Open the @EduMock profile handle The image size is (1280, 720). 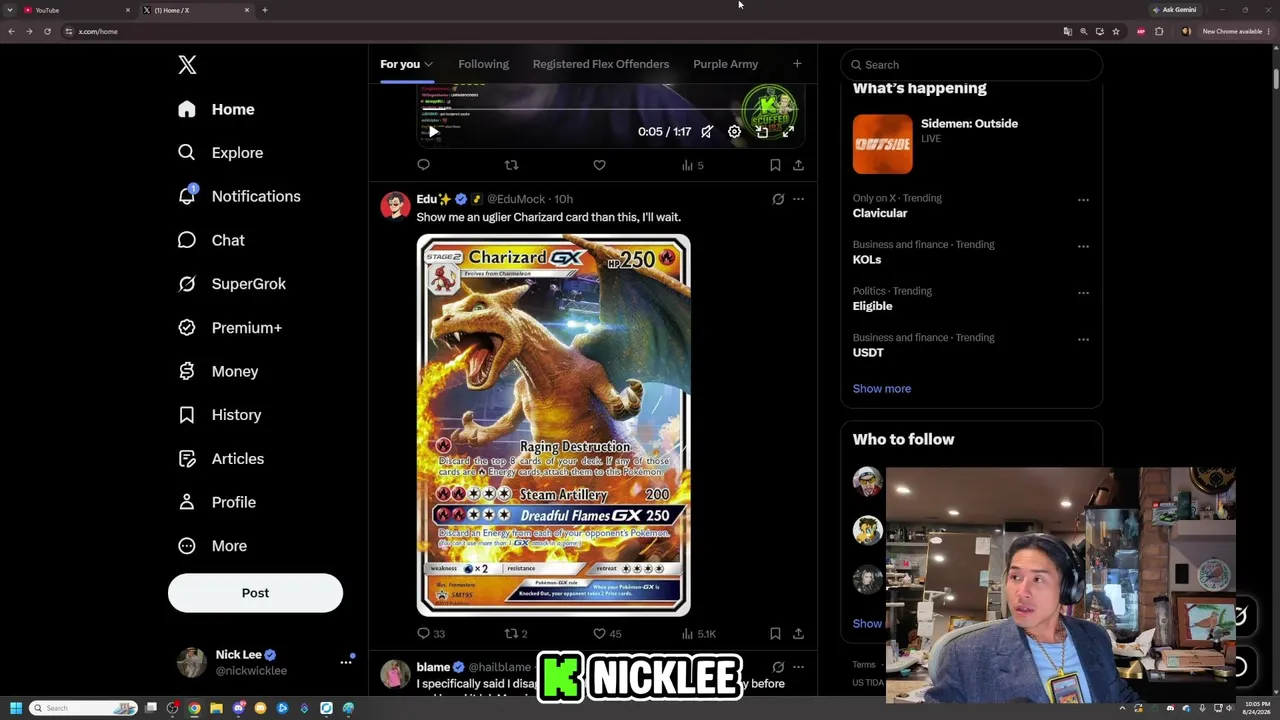pyautogui.click(x=516, y=199)
